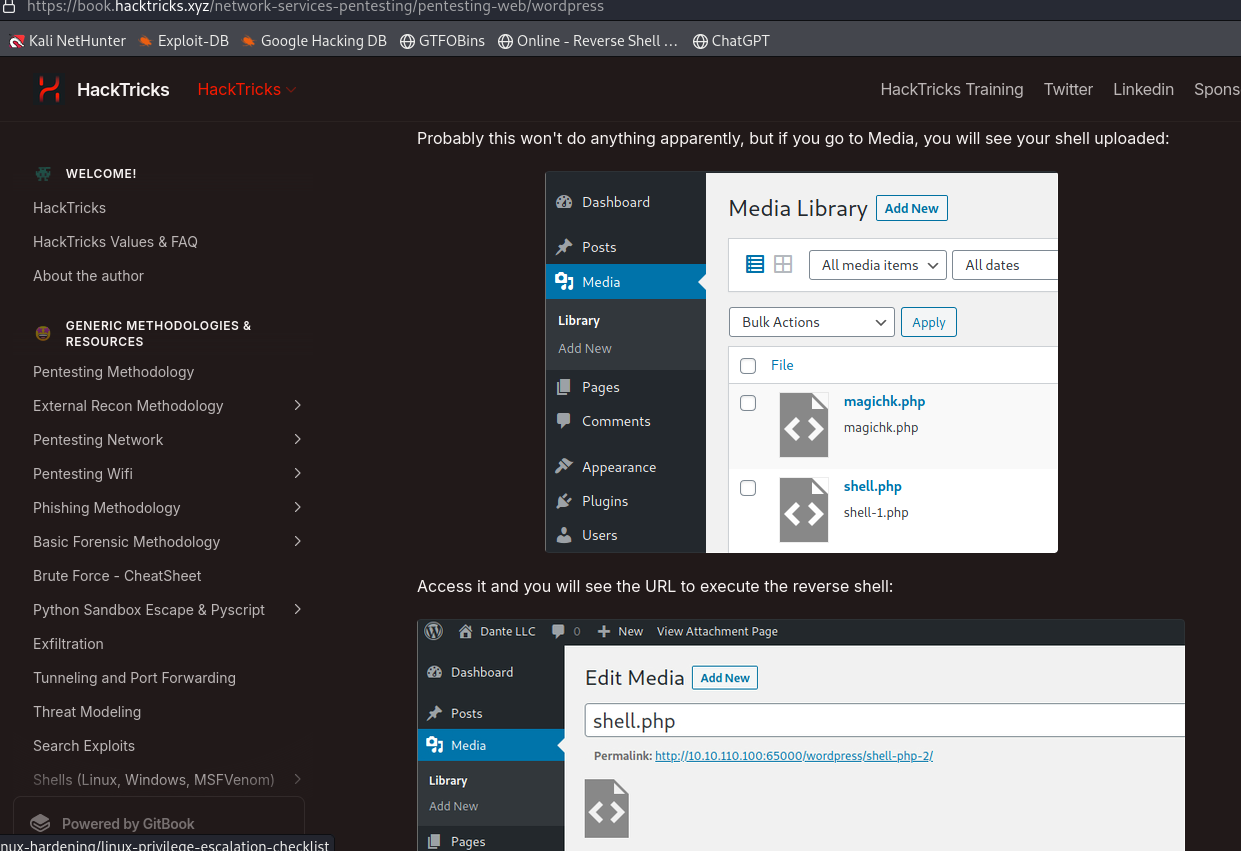Click the Appearance brush icon
Image resolution: width=1241 pixels, height=851 pixels.
tap(564, 467)
